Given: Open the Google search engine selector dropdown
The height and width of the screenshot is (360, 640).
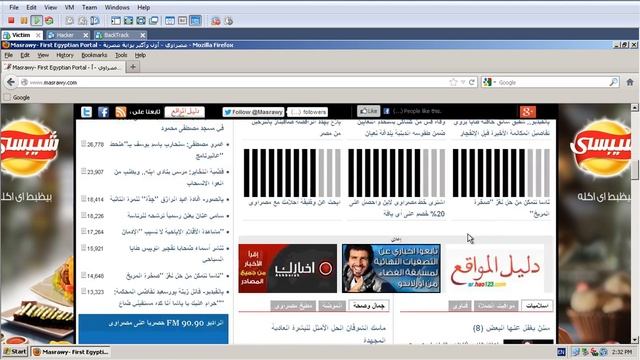Looking at the screenshot, I should (x=489, y=82).
